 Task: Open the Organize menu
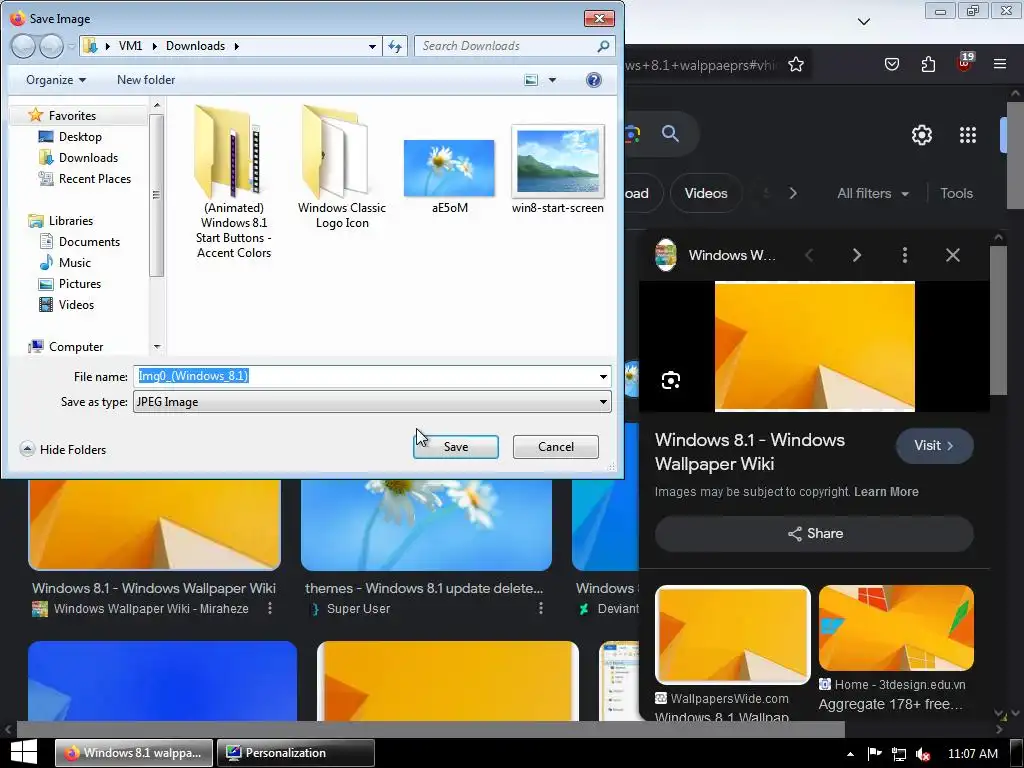56,80
